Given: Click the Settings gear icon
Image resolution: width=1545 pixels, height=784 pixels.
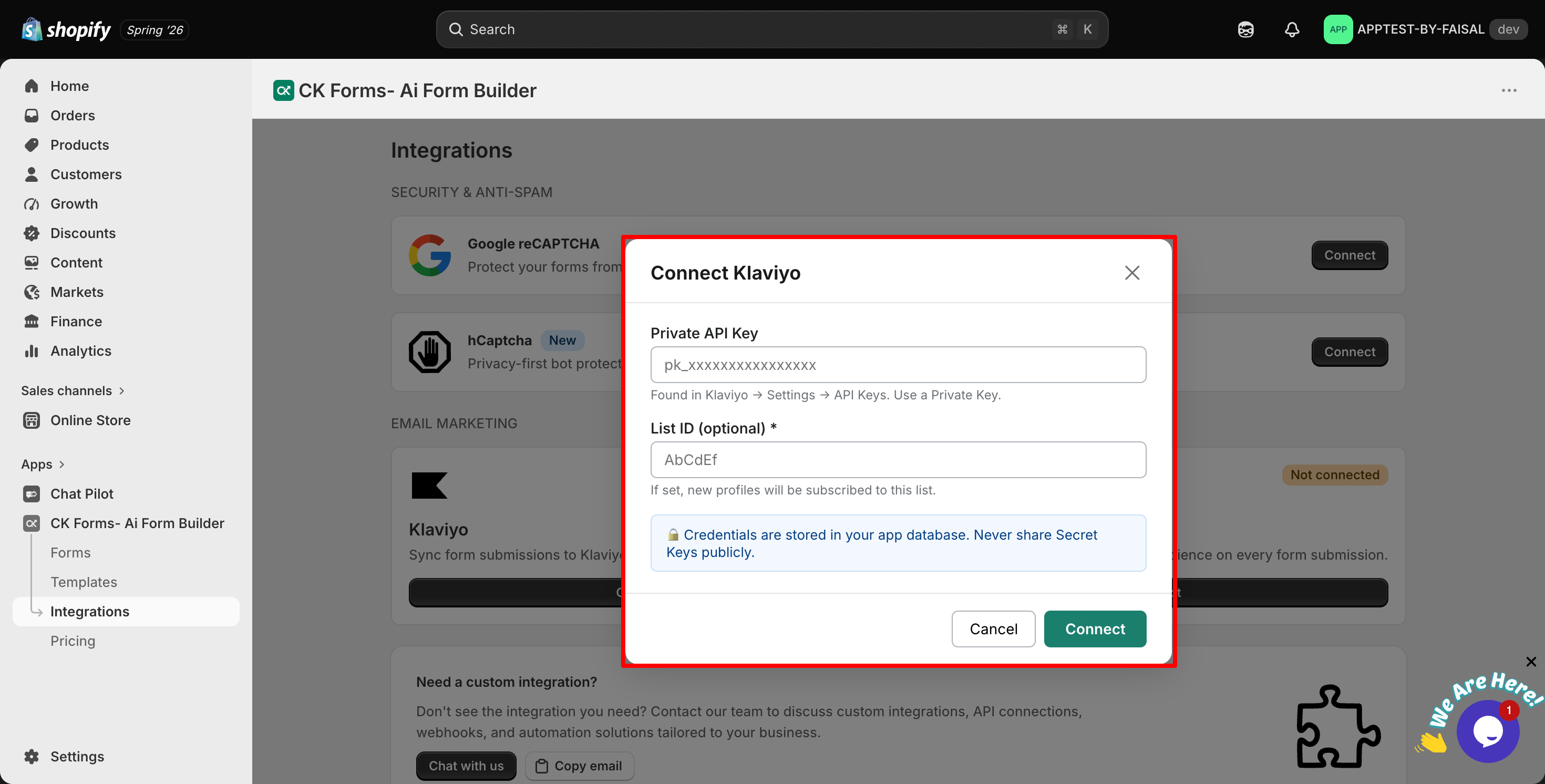Looking at the screenshot, I should [32, 756].
